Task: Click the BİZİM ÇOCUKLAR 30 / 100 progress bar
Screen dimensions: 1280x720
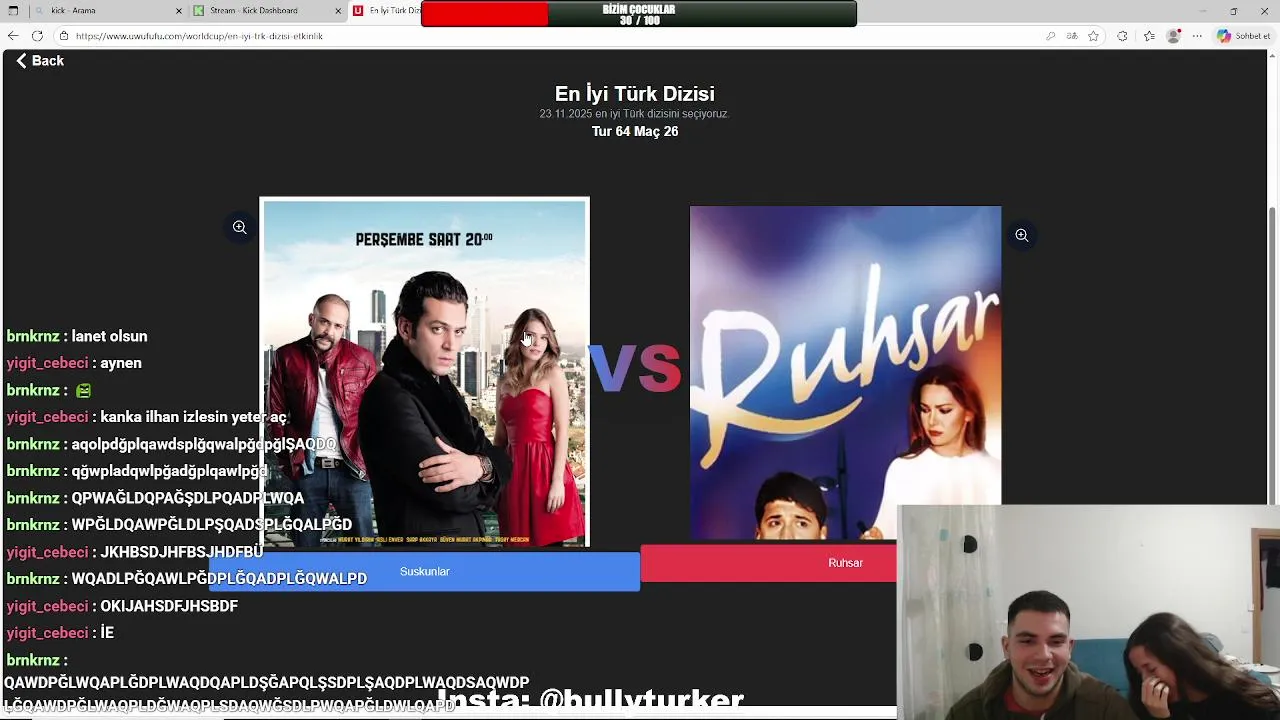Action: [x=639, y=14]
